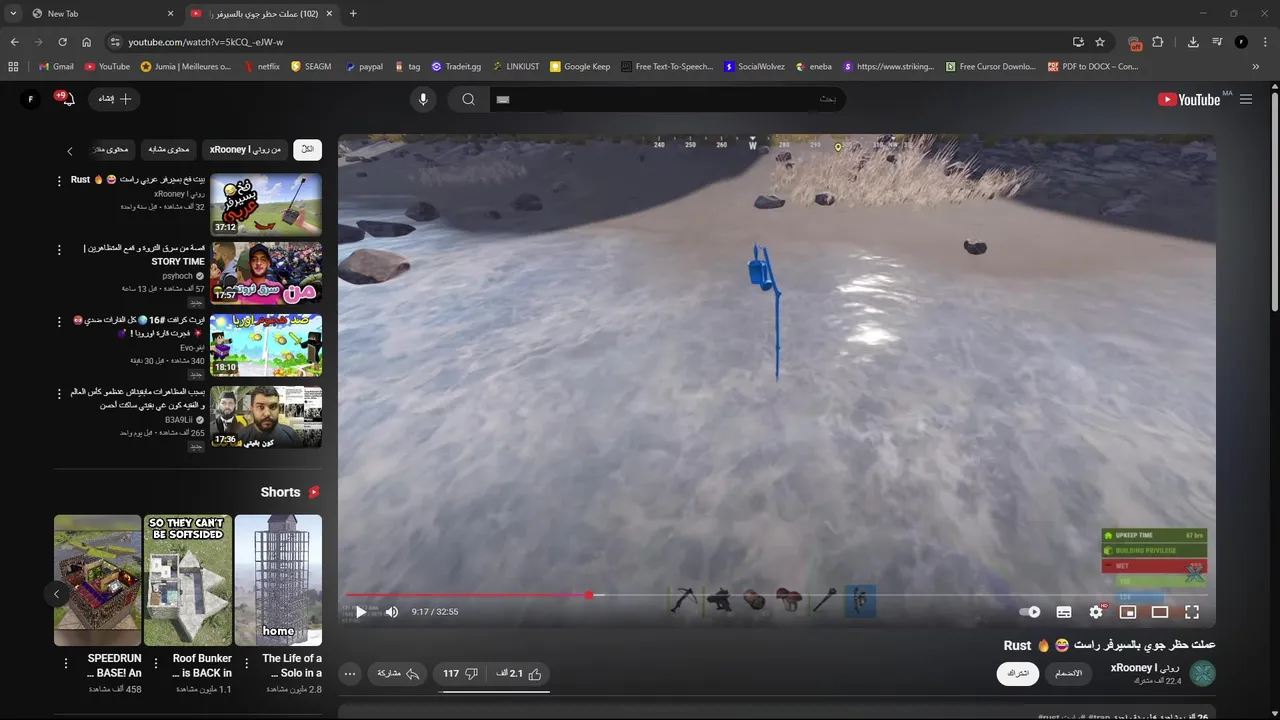Open the 37:12 Rust trap video thumbnail
Screen dimensions: 1280x720
point(266,204)
